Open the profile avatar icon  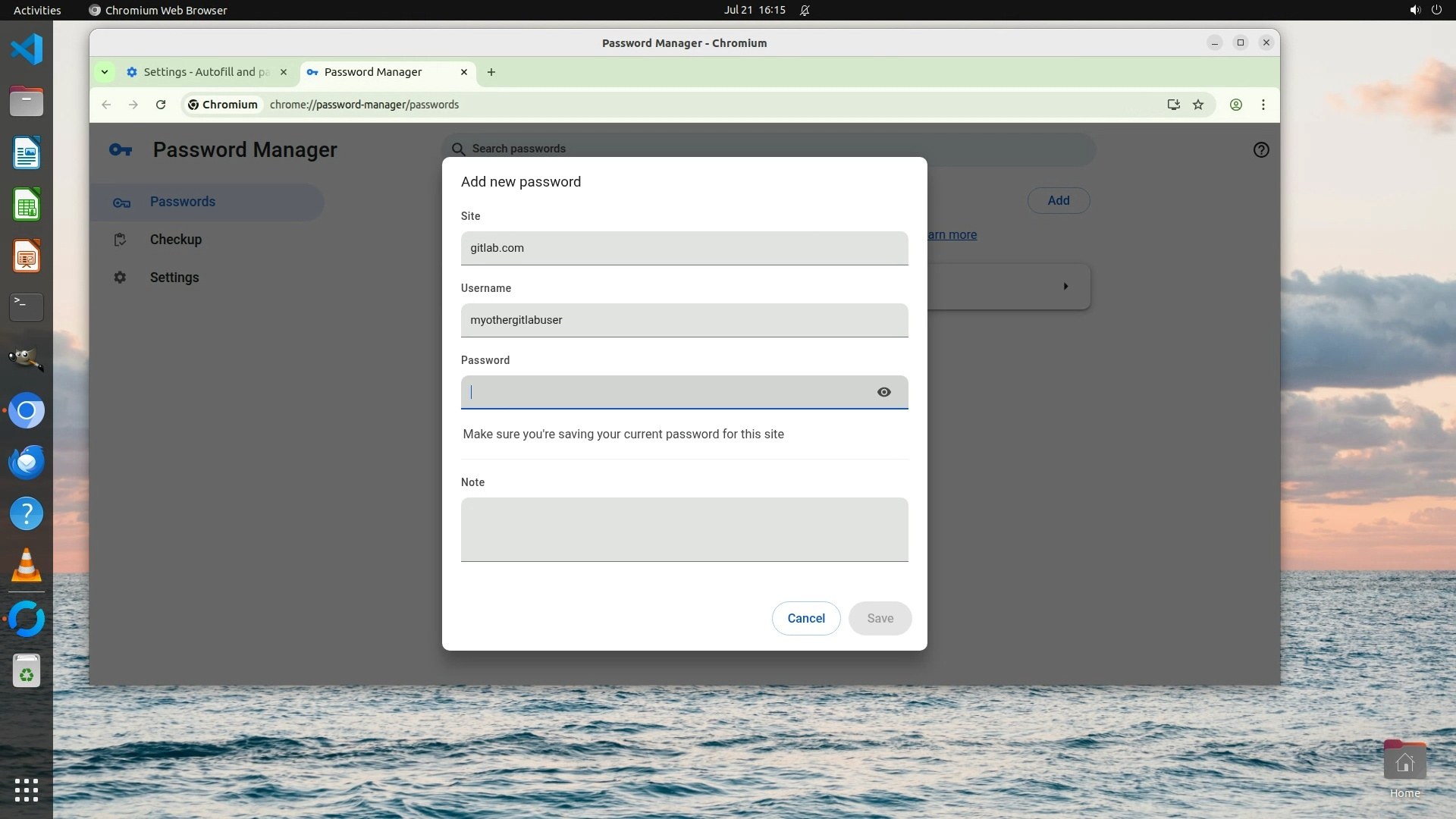[x=1235, y=105]
